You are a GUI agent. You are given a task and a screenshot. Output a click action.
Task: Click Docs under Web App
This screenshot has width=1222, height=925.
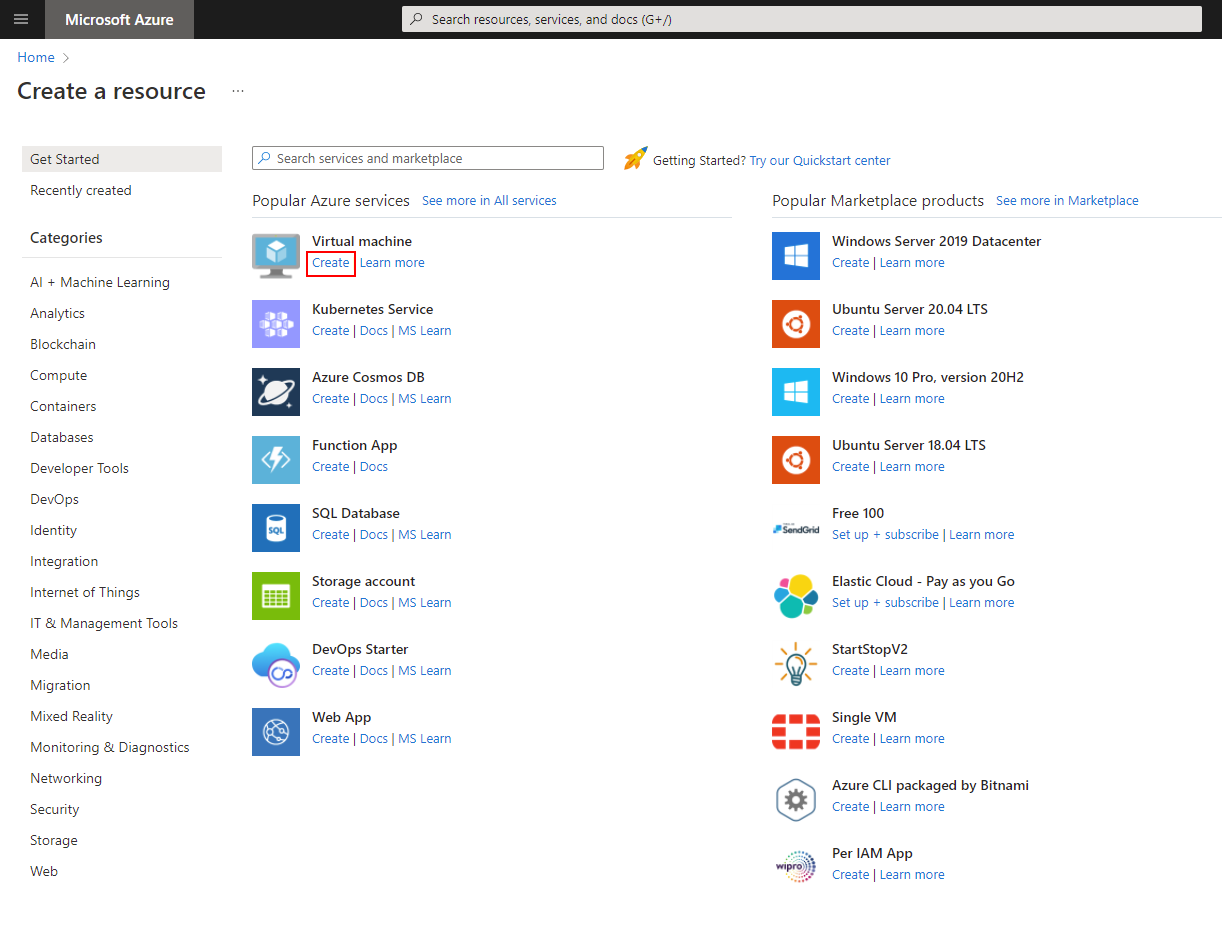pos(374,739)
